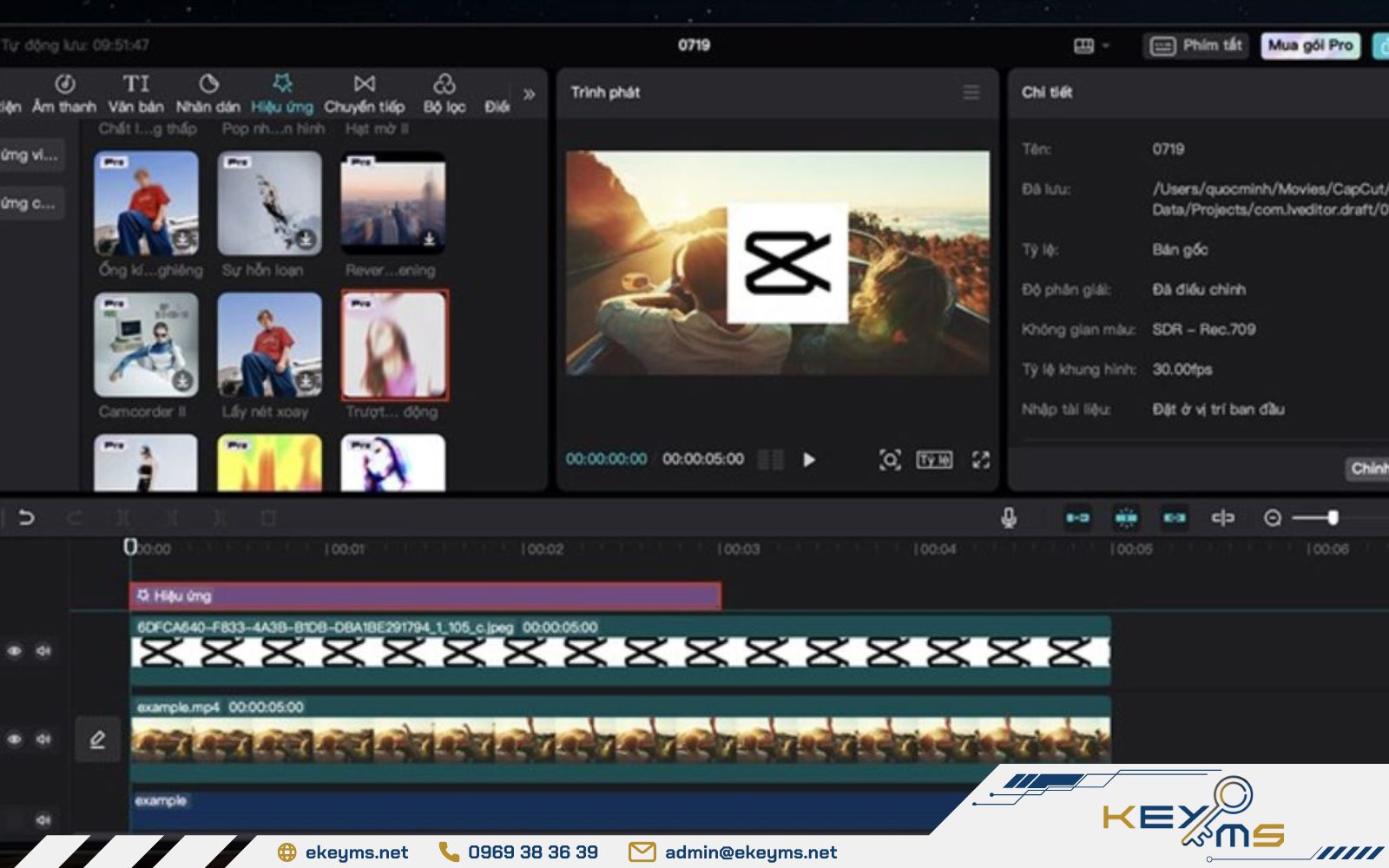Mute the example audio track

43,819
